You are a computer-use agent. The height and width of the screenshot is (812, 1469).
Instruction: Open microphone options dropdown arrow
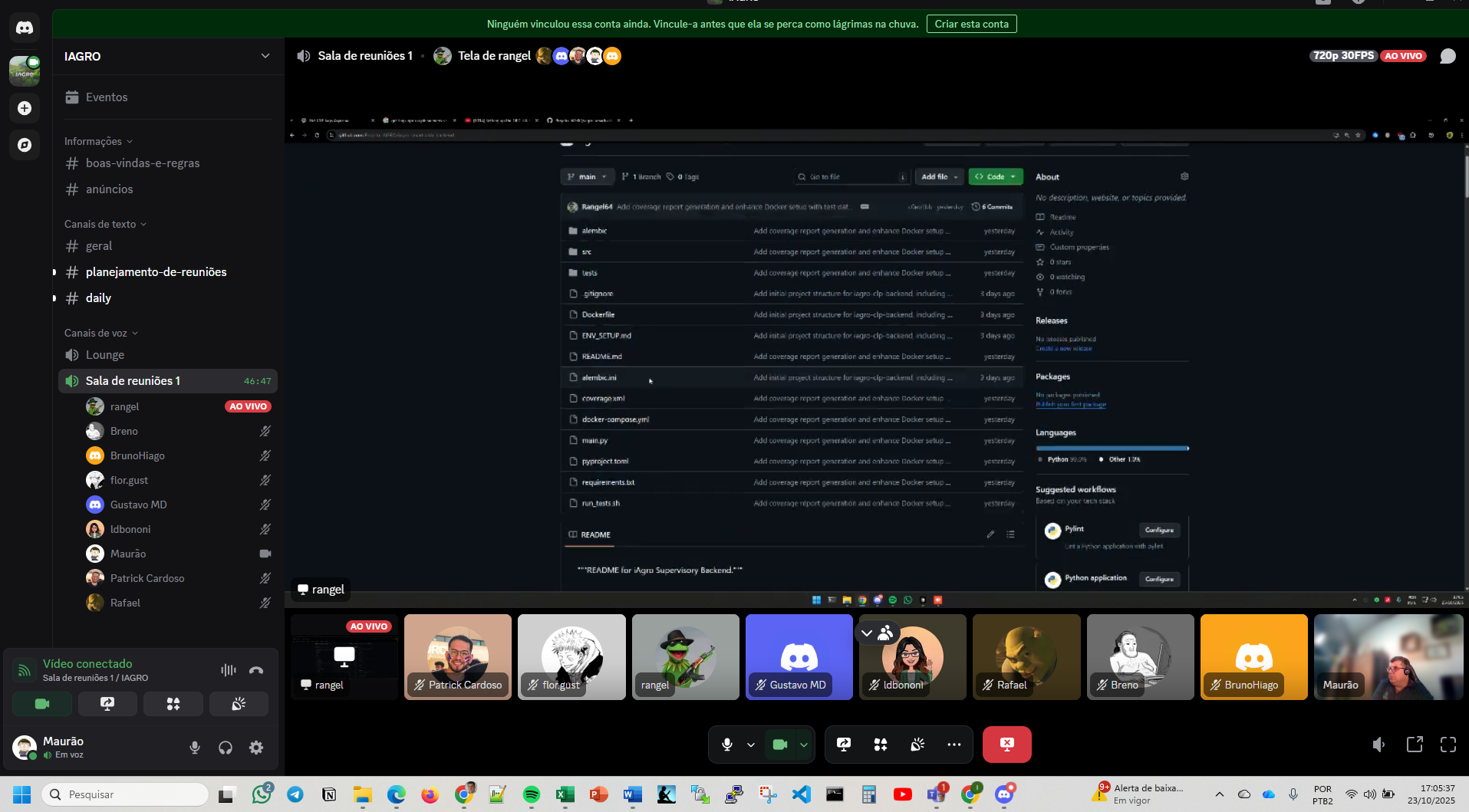[x=751, y=744]
